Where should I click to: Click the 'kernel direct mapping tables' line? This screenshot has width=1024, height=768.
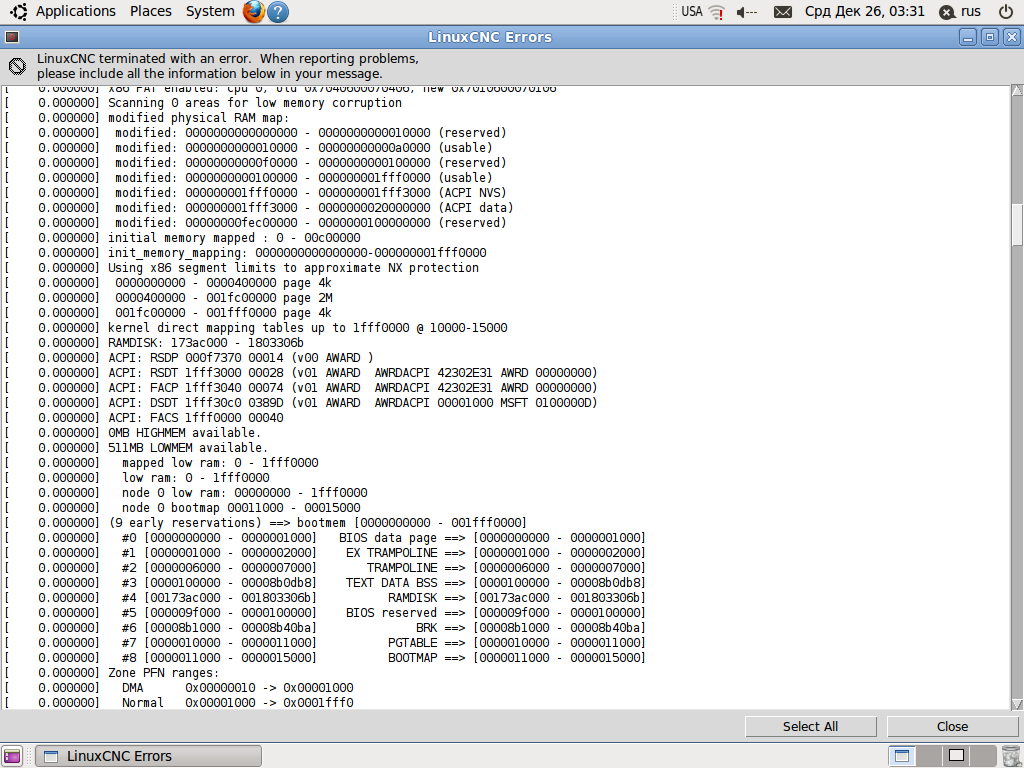click(x=308, y=328)
